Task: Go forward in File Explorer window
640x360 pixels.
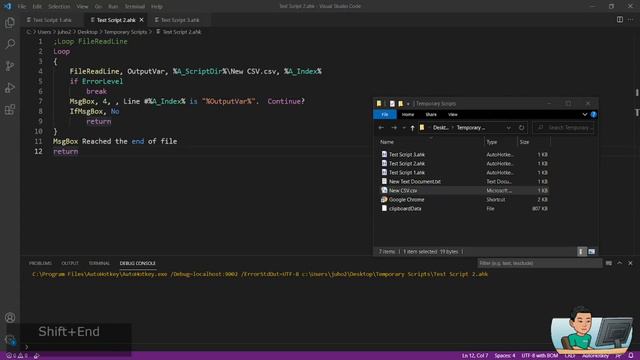Action: 394,128
